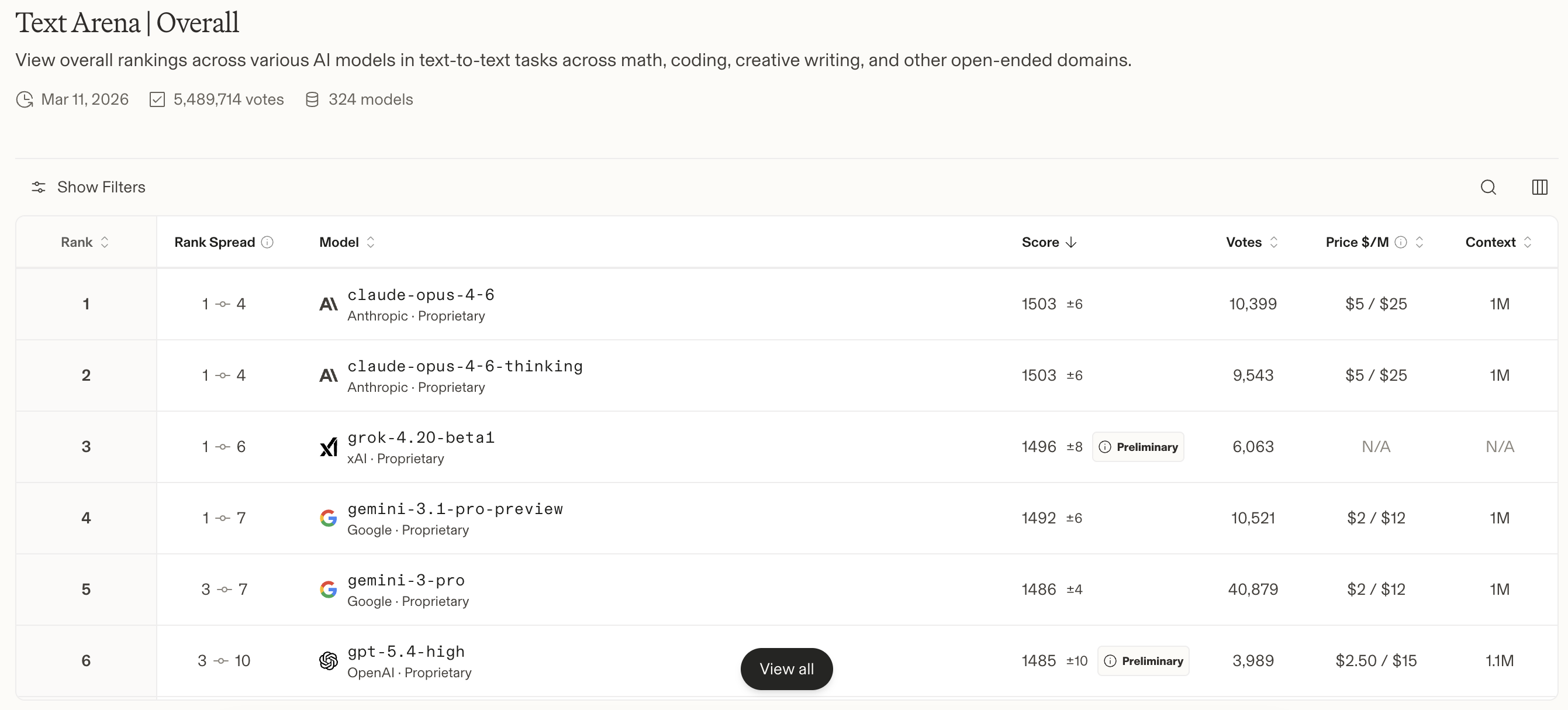
Task: Click the Rank Spread info icon
Action: (267, 242)
